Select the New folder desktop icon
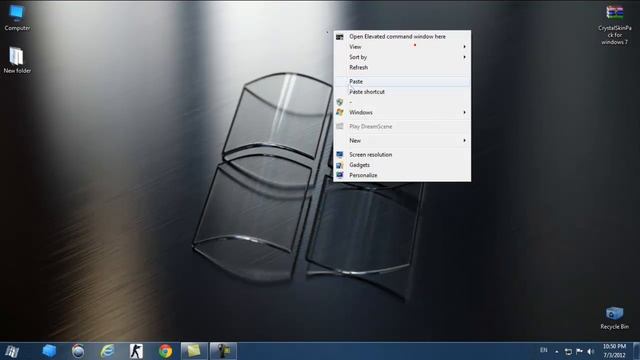The height and width of the screenshot is (360, 640). 17,60
